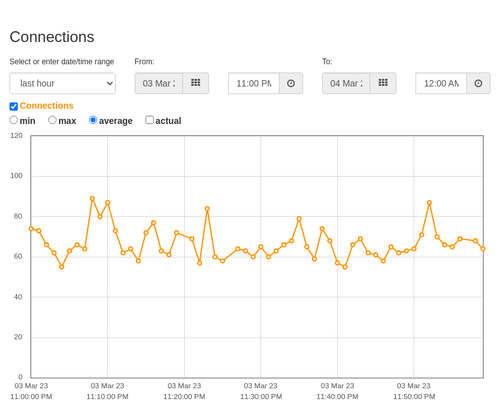Select the max radio button
The image size is (500, 403).
coord(52,120)
